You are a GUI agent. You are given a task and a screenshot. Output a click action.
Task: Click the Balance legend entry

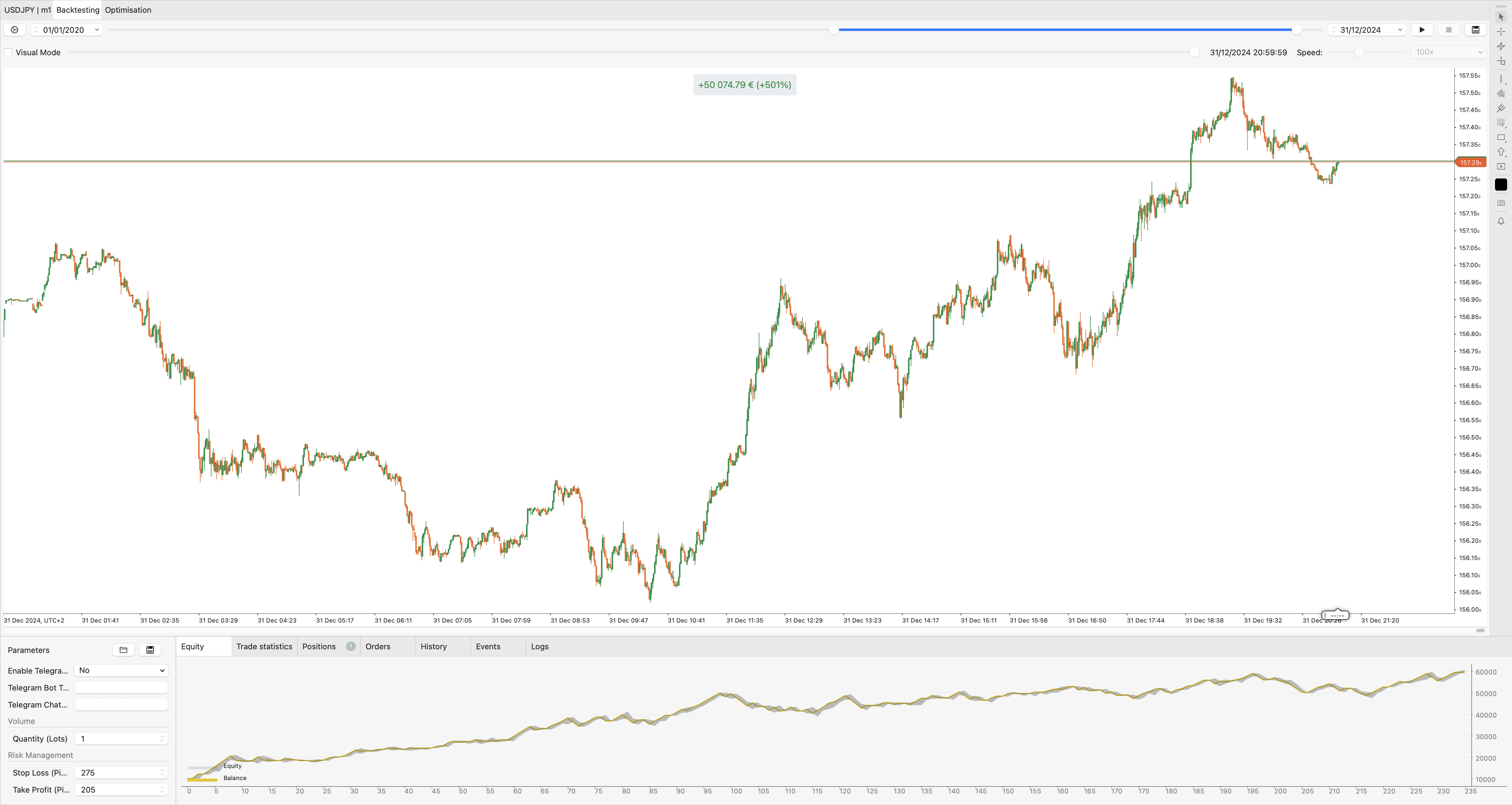click(217, 779)
